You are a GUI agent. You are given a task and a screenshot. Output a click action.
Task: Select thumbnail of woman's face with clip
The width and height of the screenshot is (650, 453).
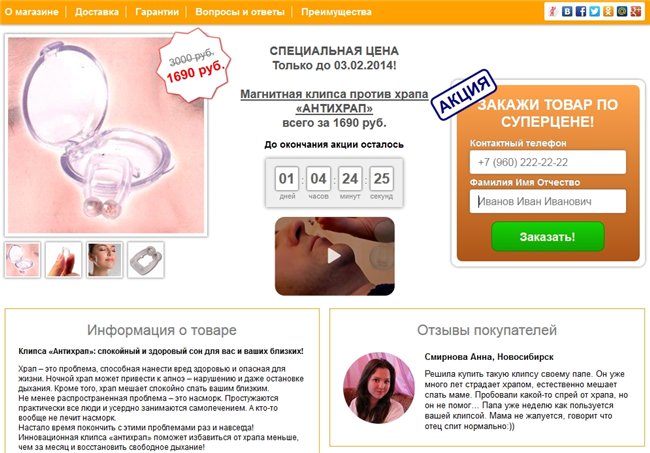[105, 260]
